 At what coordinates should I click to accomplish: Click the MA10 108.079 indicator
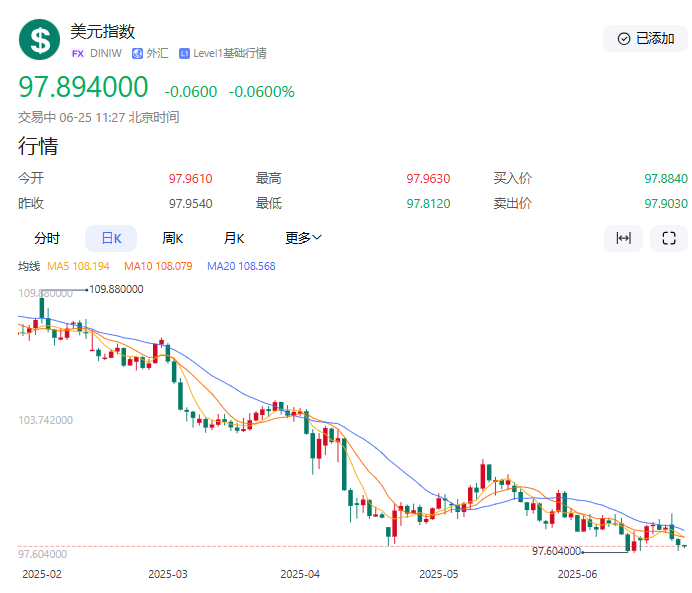[158, 266]
